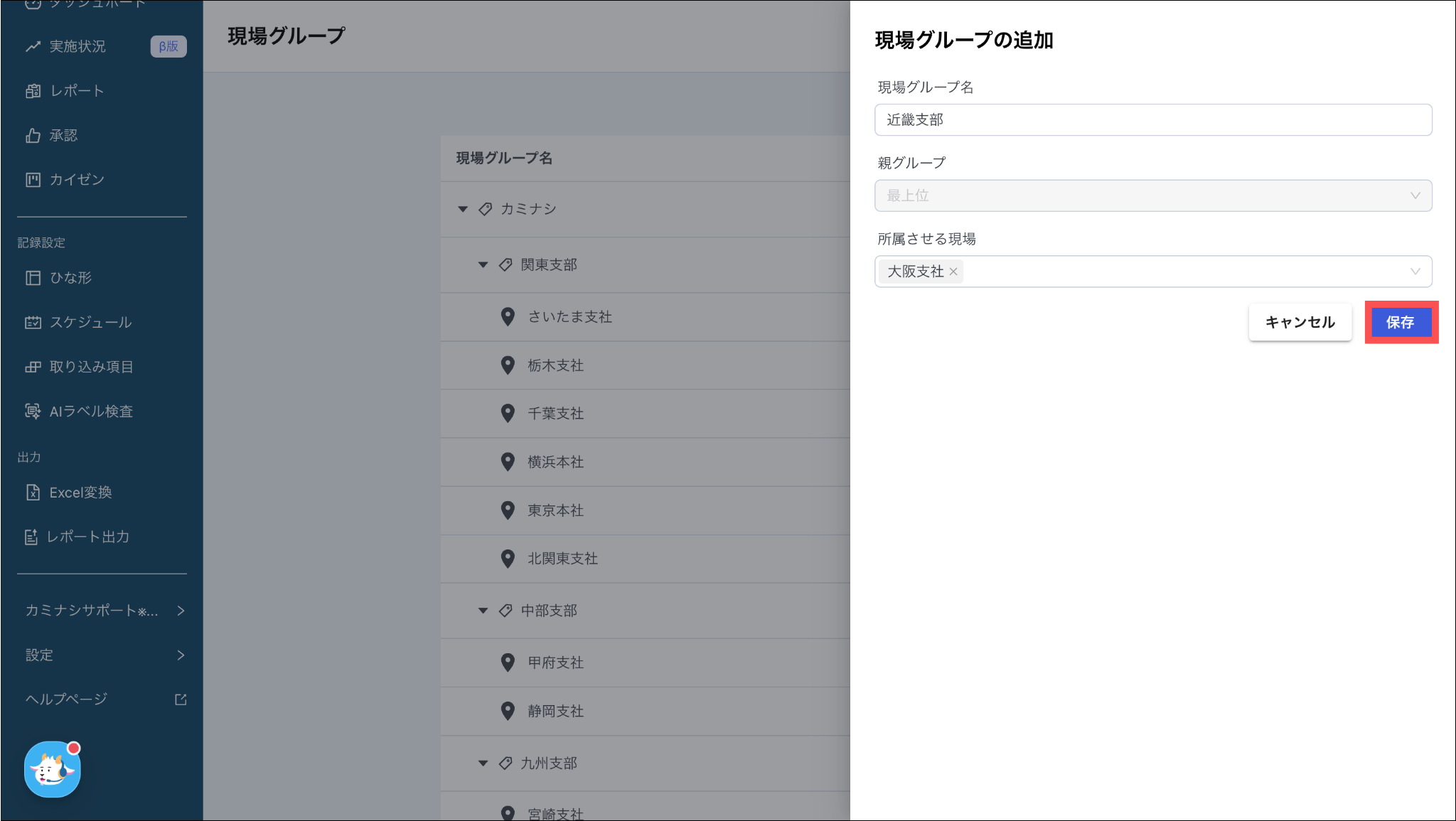
Task: Click the 実施状況 chart icon
Action: [x=33, y=47]
